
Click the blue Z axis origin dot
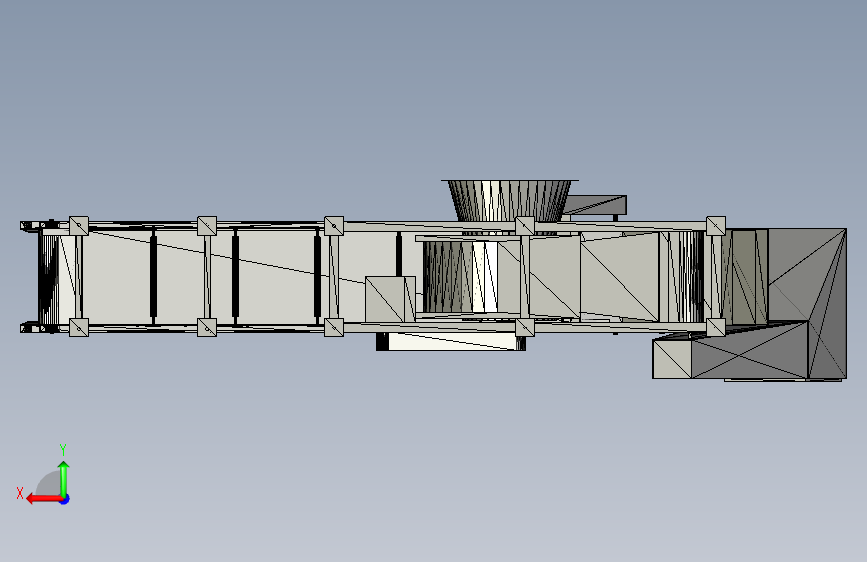tap(65, 499)
